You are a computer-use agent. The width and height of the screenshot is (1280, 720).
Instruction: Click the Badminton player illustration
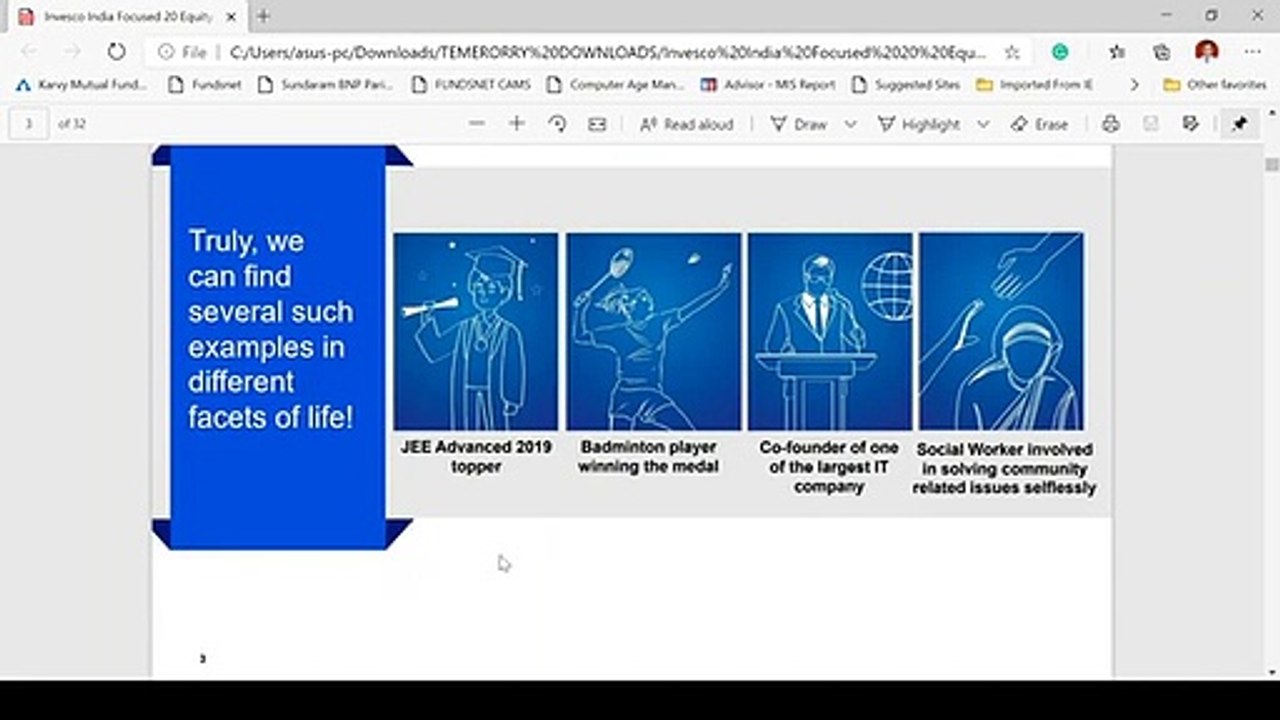(653, 331)
